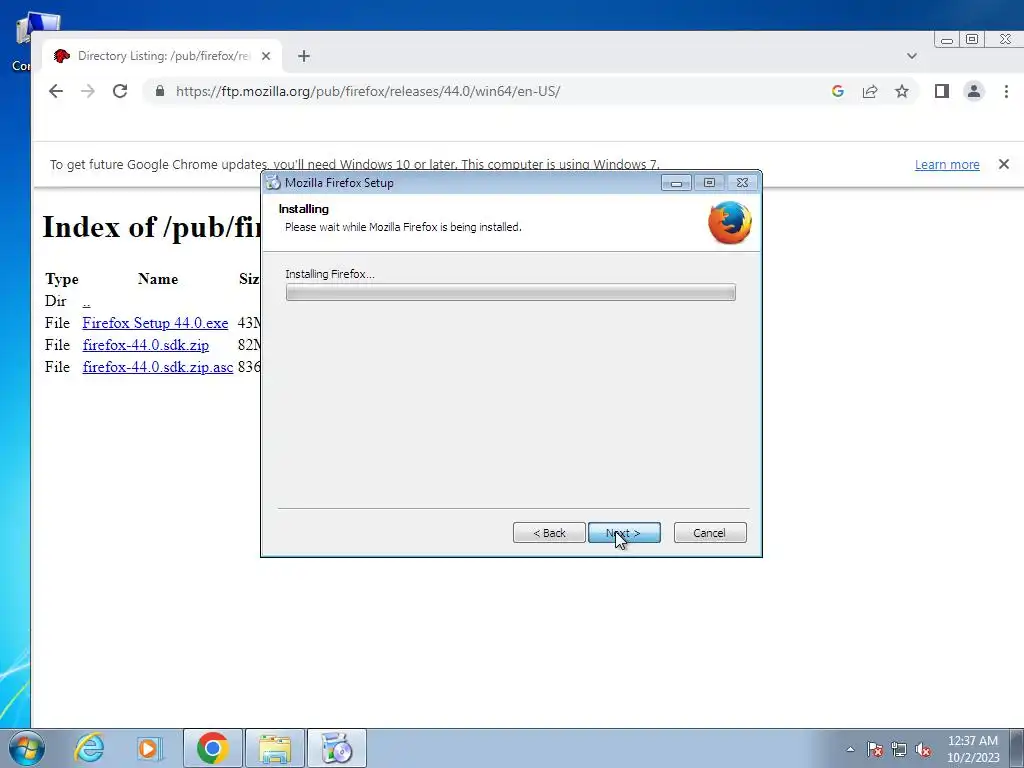
Task: Click the 'Type' column header
Action: click(62, 279)
